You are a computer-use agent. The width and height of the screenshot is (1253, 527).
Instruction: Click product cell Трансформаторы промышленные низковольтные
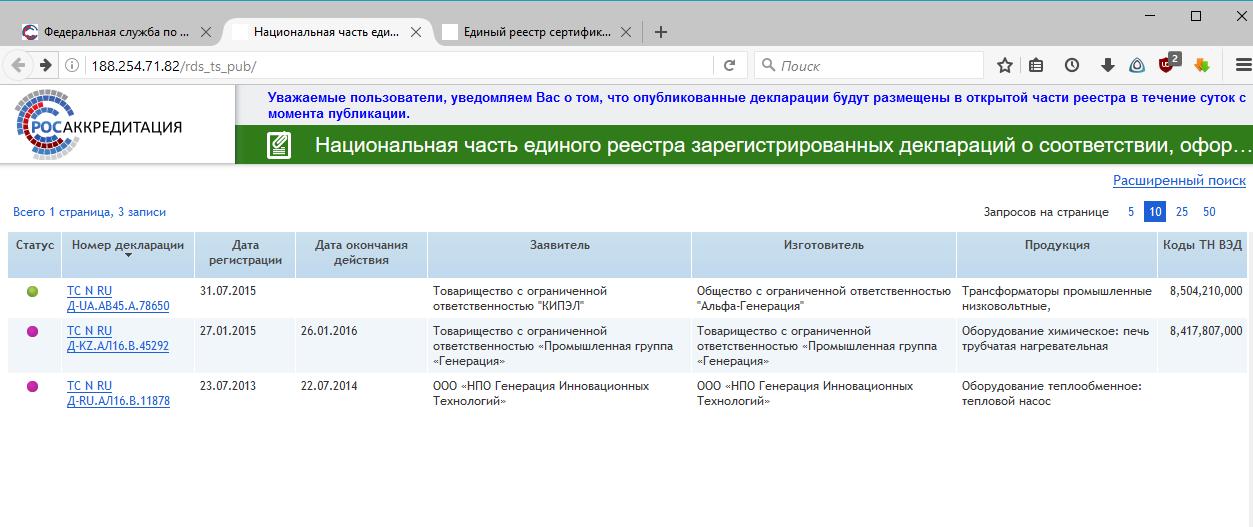[1057, 299]
